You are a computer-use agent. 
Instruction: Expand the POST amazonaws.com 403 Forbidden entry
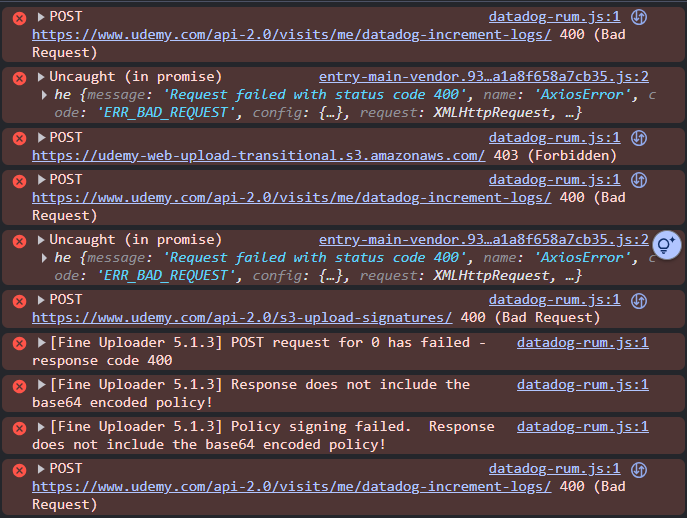pos(41,138)
